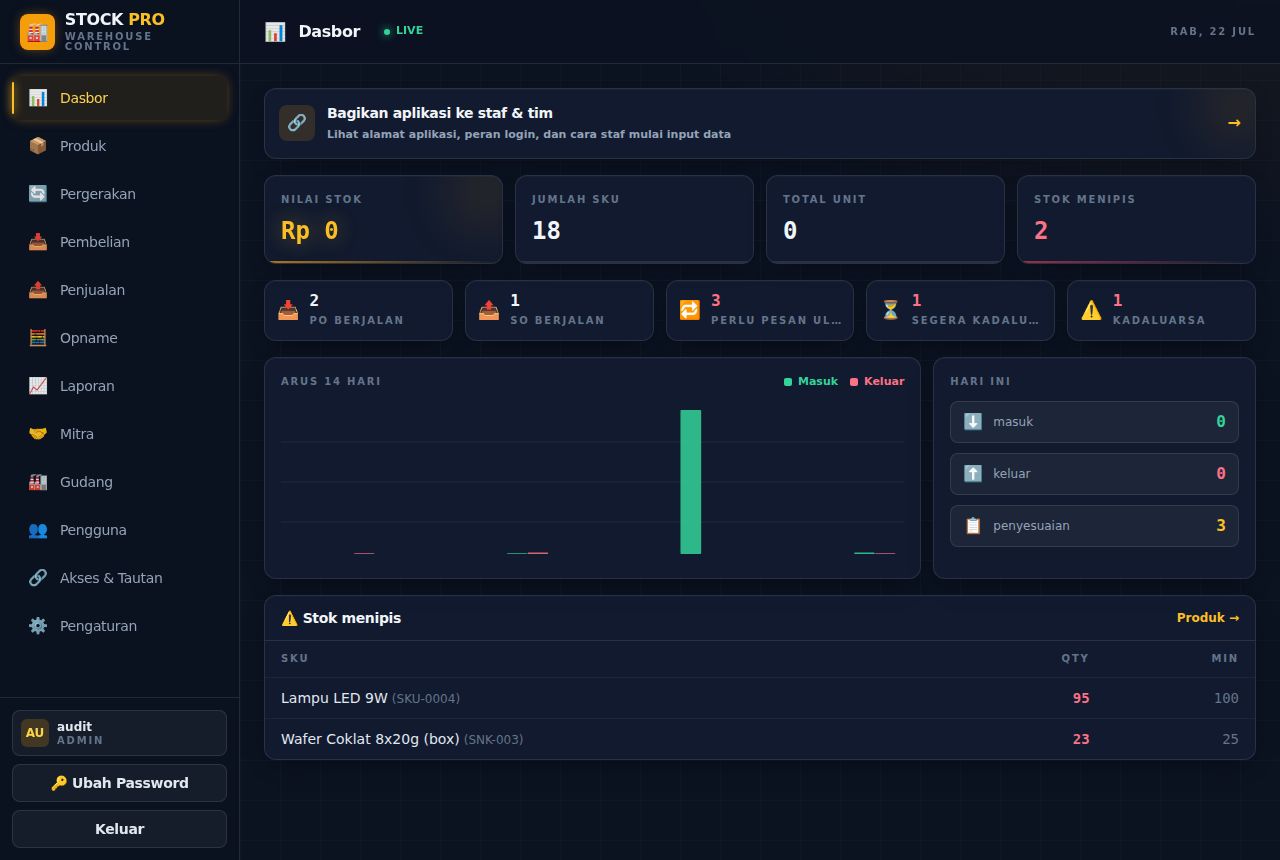Click the Pengguna people icon
Viewport: 1280px width, 860px height.
coord(38,530)
